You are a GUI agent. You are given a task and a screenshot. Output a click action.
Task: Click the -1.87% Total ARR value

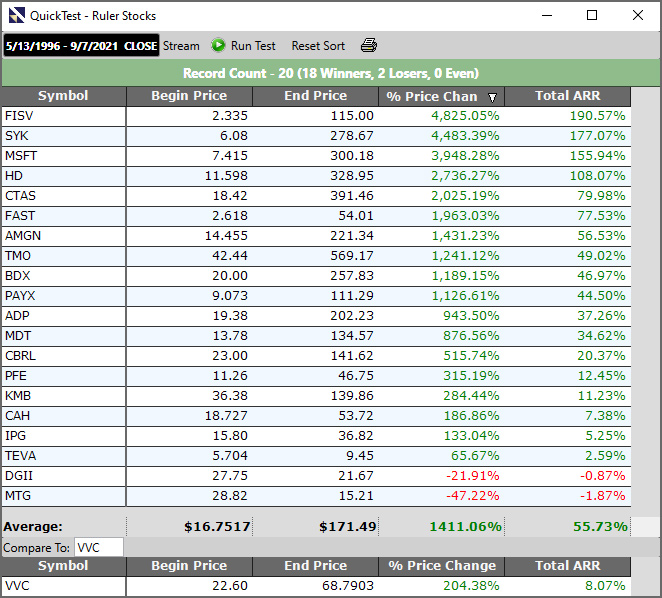[602, 496]
